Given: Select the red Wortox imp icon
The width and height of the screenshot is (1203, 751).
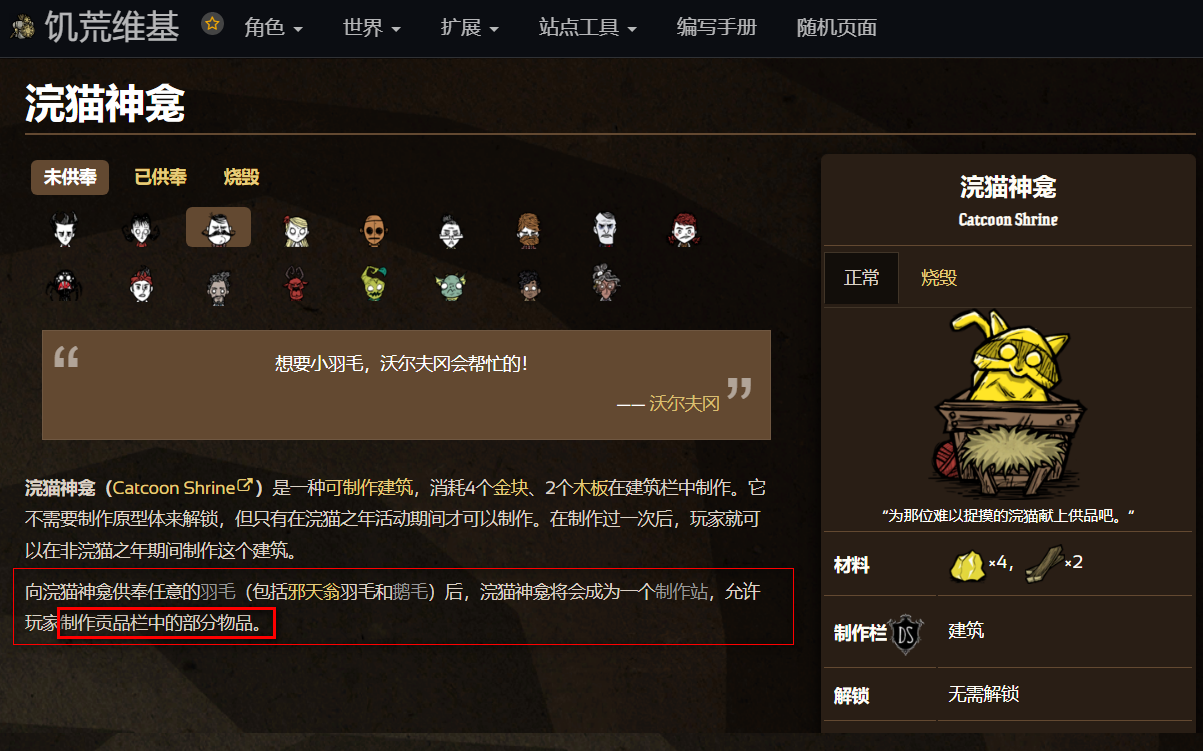Looking at the screenshot, I should [296, 285].
